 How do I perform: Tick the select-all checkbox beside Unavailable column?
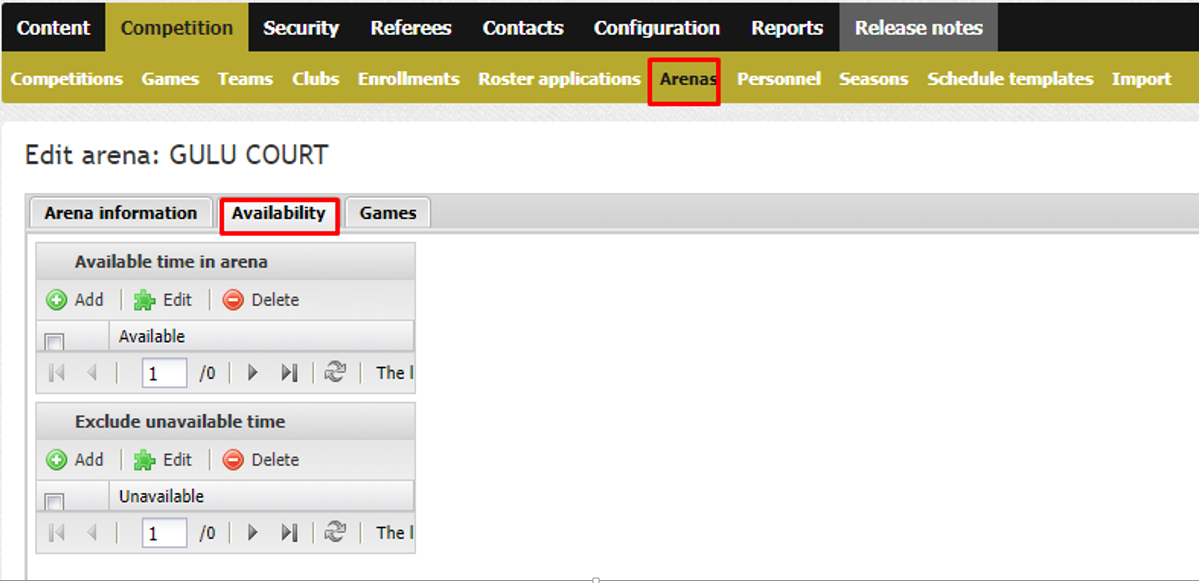[x=54, y=501]
